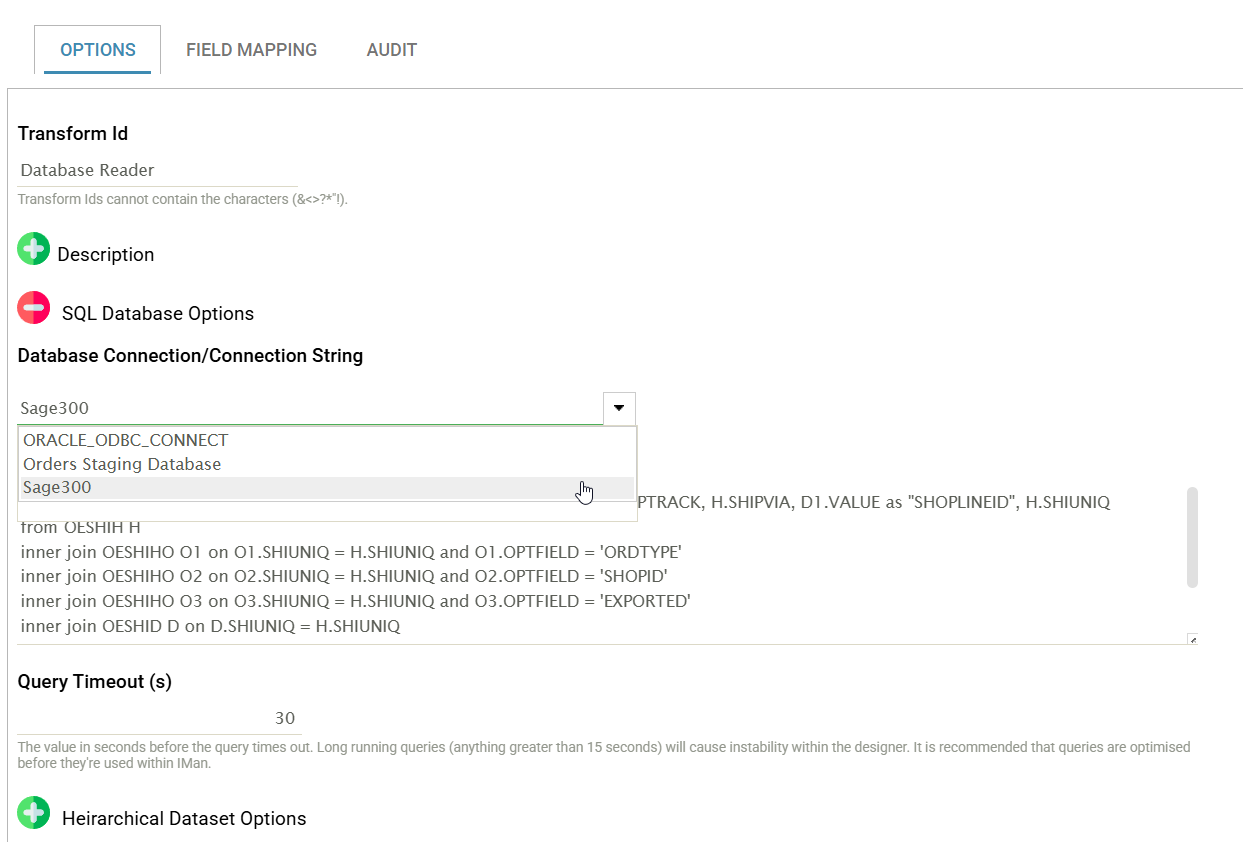
Task: Collapse SQL Database Options with red minus icon
Action: click(33, 308)
